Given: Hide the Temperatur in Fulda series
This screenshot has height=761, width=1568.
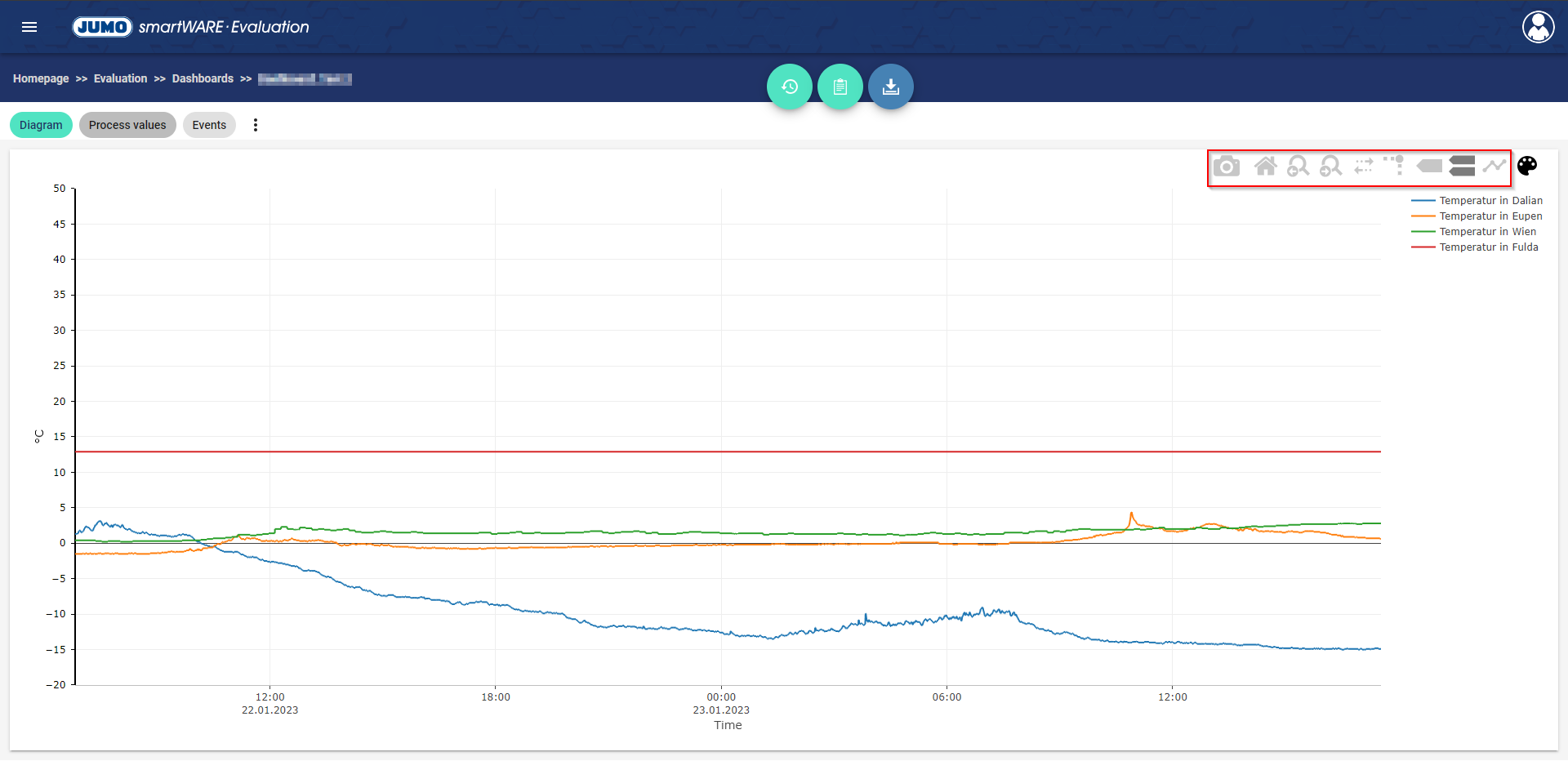Looking at the screenshot, I should tap(1488, 247).
